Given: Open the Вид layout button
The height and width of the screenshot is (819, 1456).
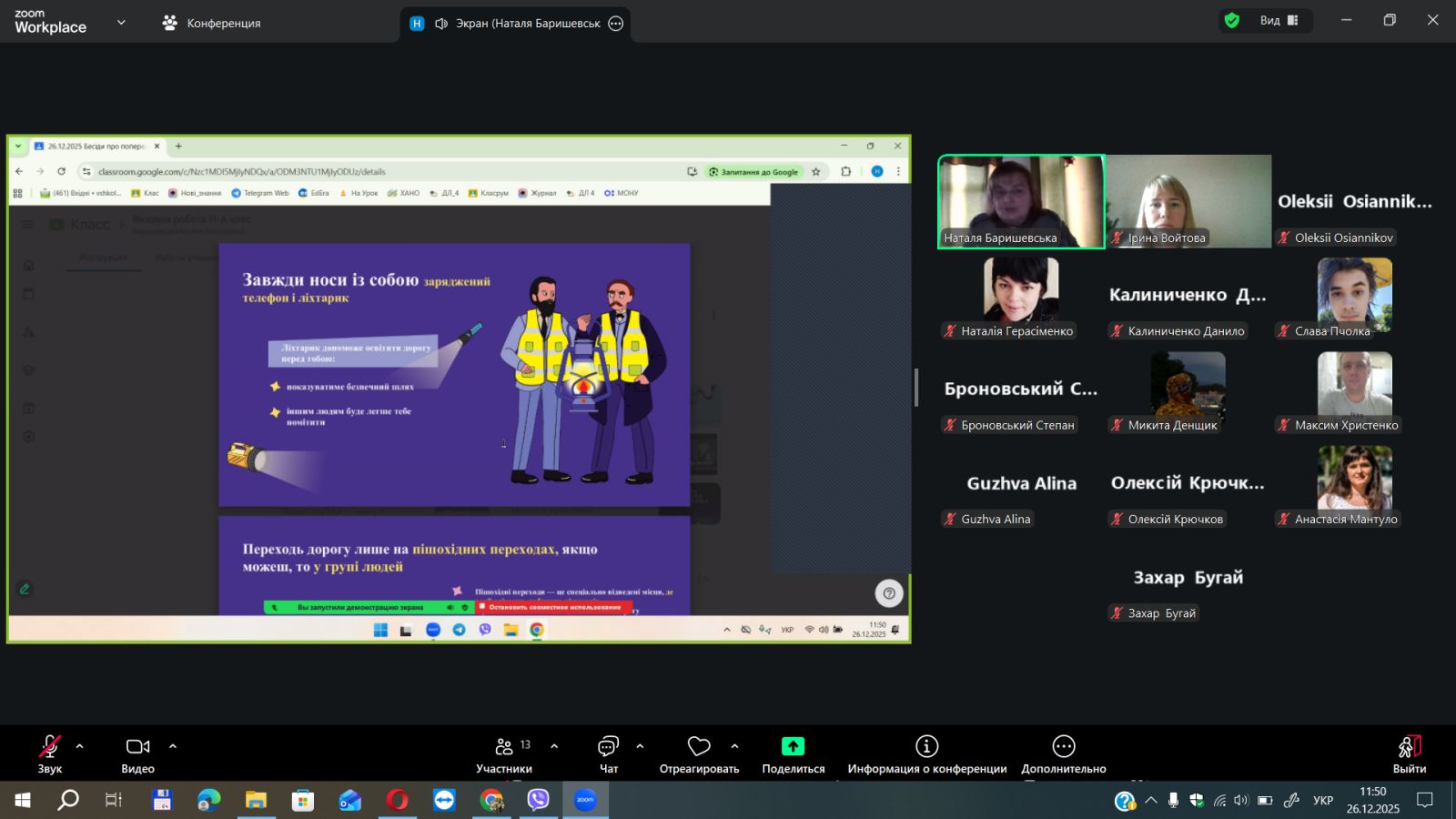Looking at the screenshot, I should (x=1279, y=21).
